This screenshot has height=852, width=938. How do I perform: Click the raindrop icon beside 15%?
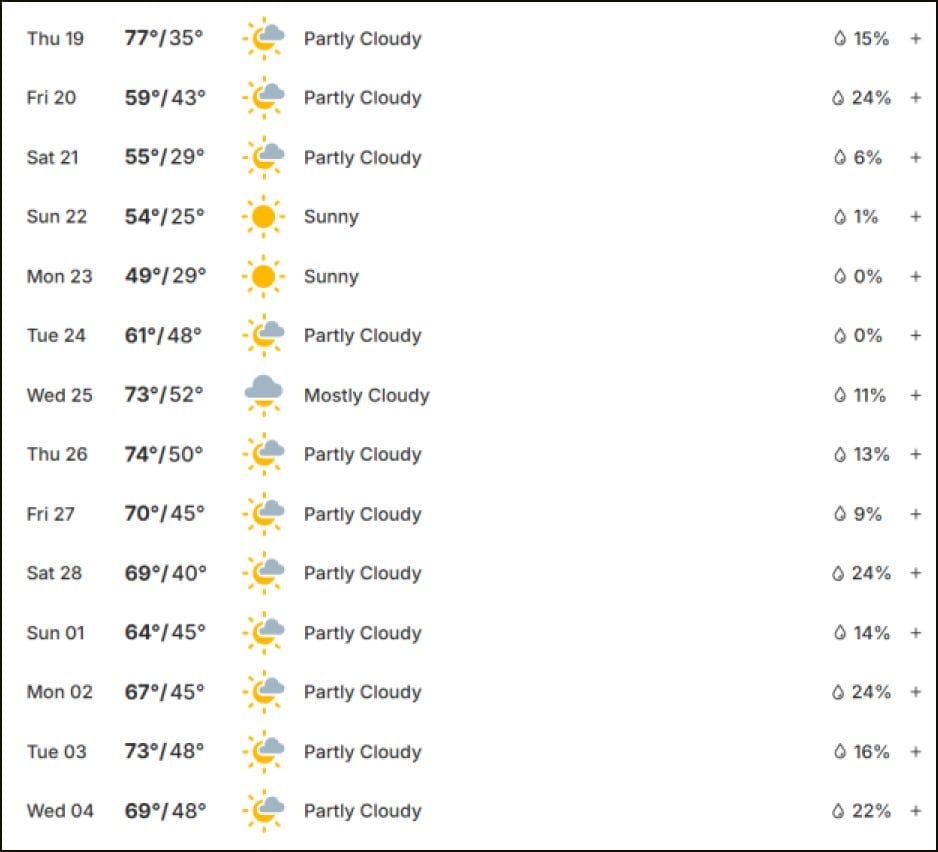pos(840,39)
